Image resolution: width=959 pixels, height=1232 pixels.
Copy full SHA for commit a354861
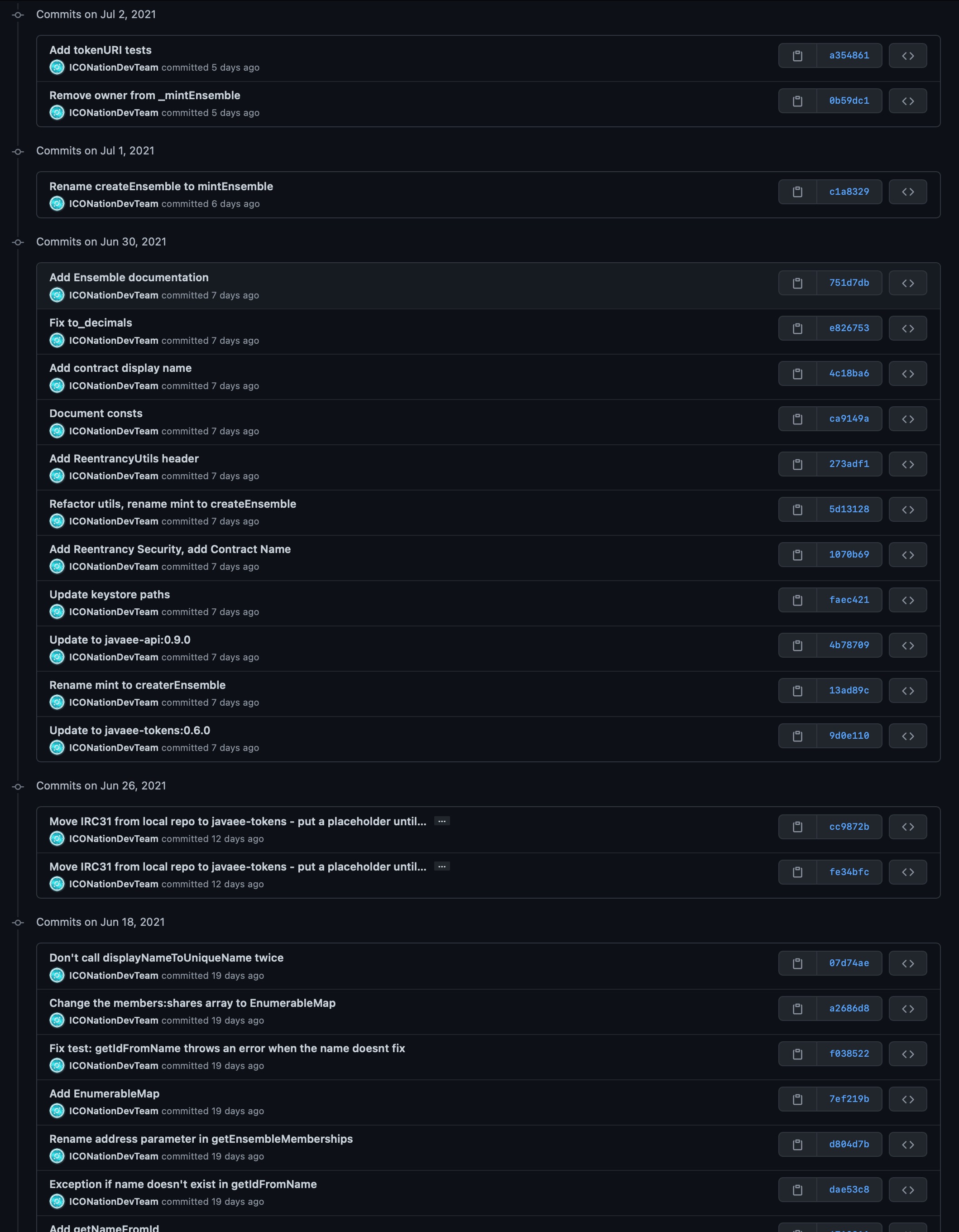coord(797,56)
